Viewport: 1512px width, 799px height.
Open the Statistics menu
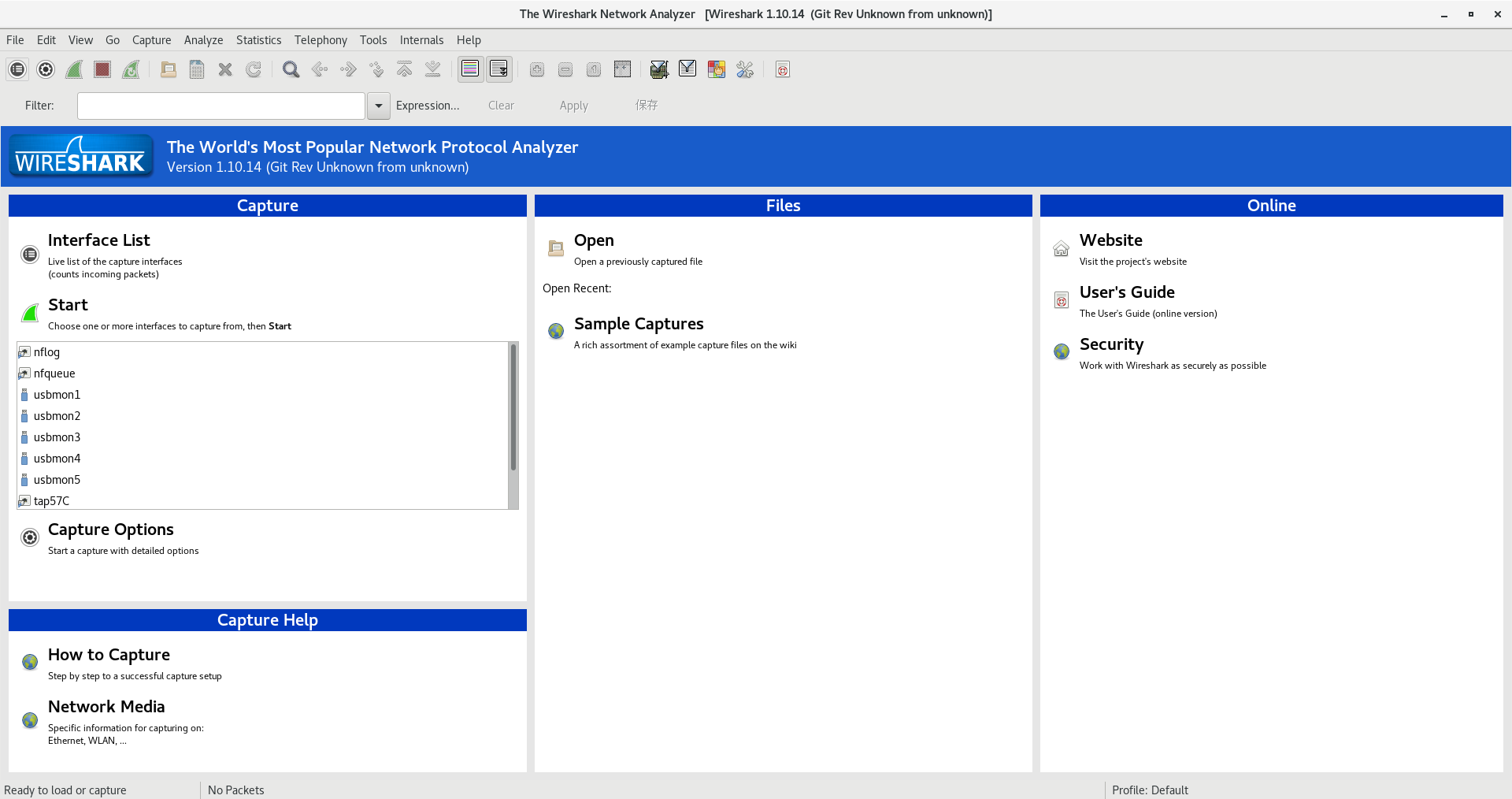coord(258,40)
